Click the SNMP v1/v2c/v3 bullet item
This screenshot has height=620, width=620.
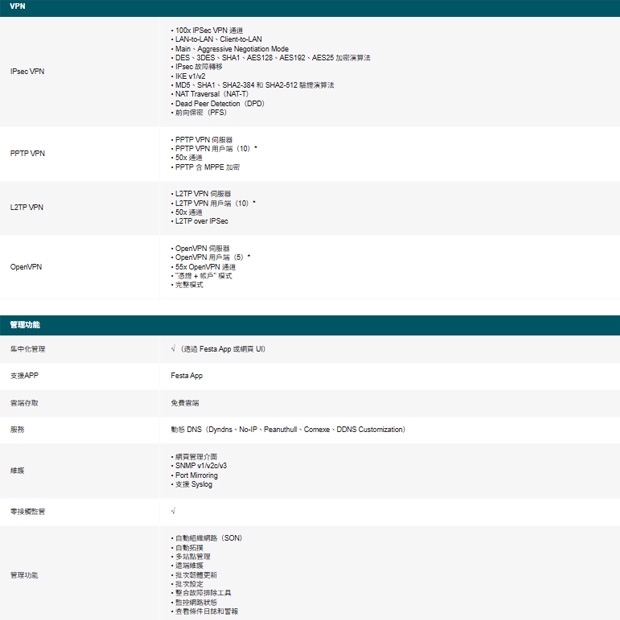click(201, 466)
